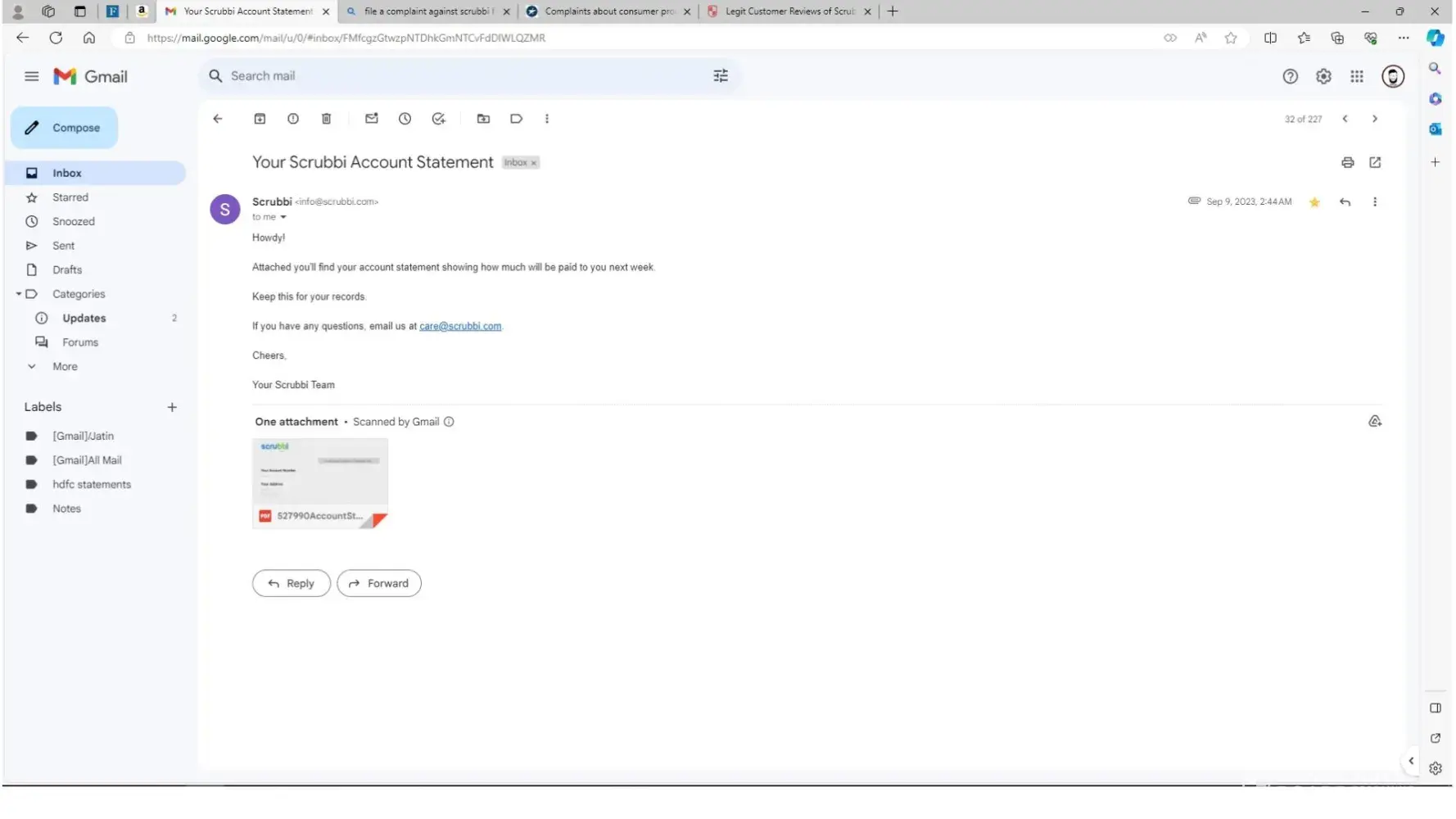Open the care@scrubbi.com email link

[x=460, y=327]
